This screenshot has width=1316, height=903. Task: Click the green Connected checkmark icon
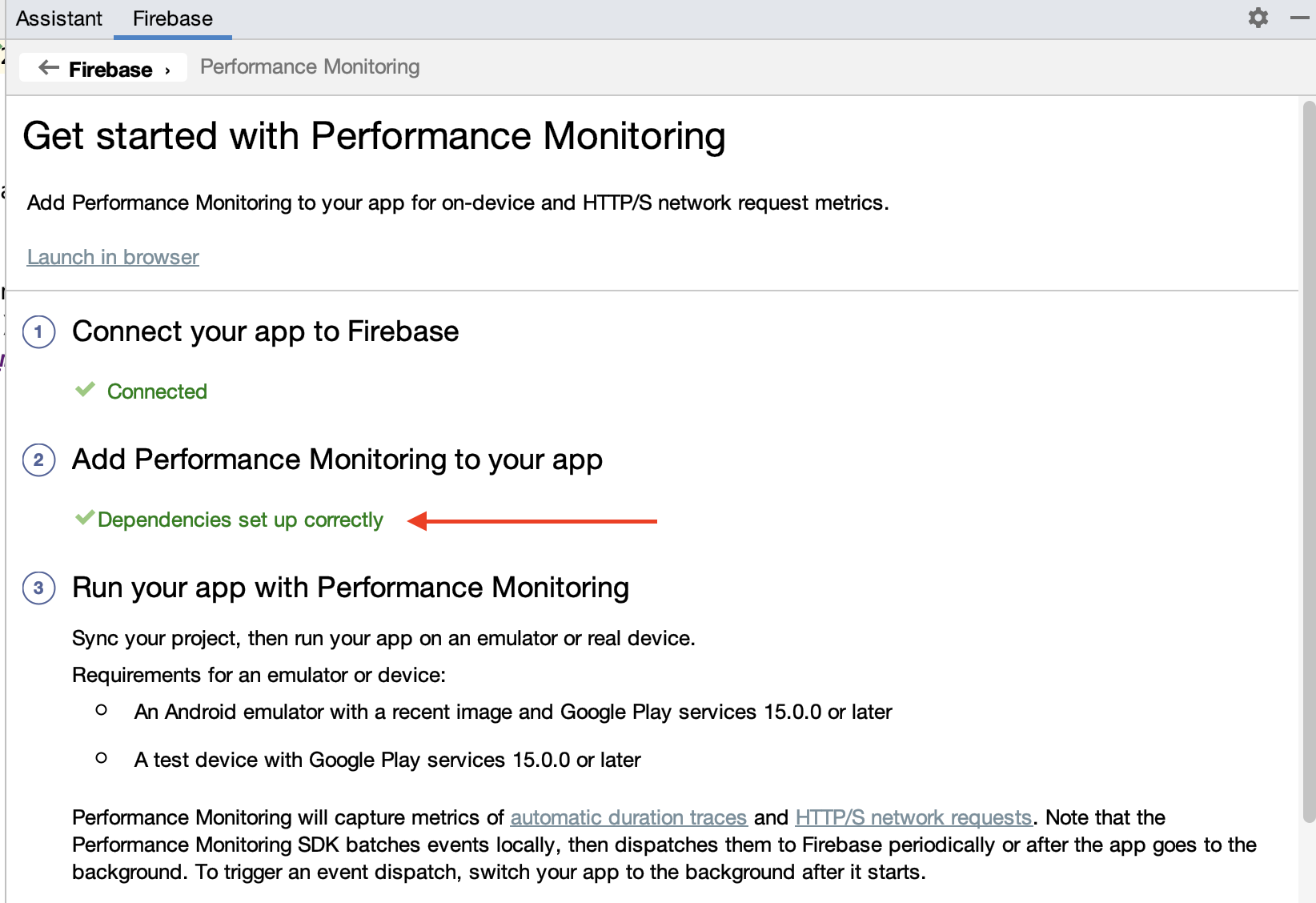(85, 390)
